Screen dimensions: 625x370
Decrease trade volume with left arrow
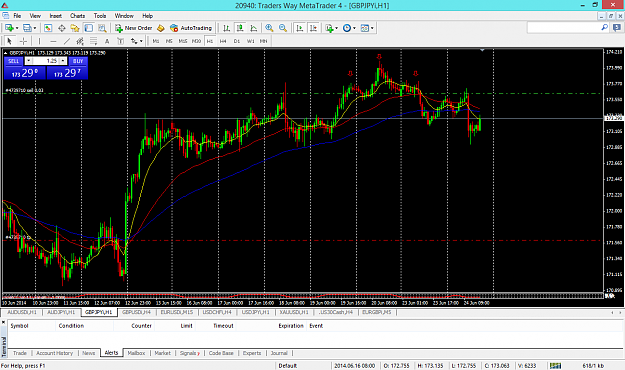[29, 61]
